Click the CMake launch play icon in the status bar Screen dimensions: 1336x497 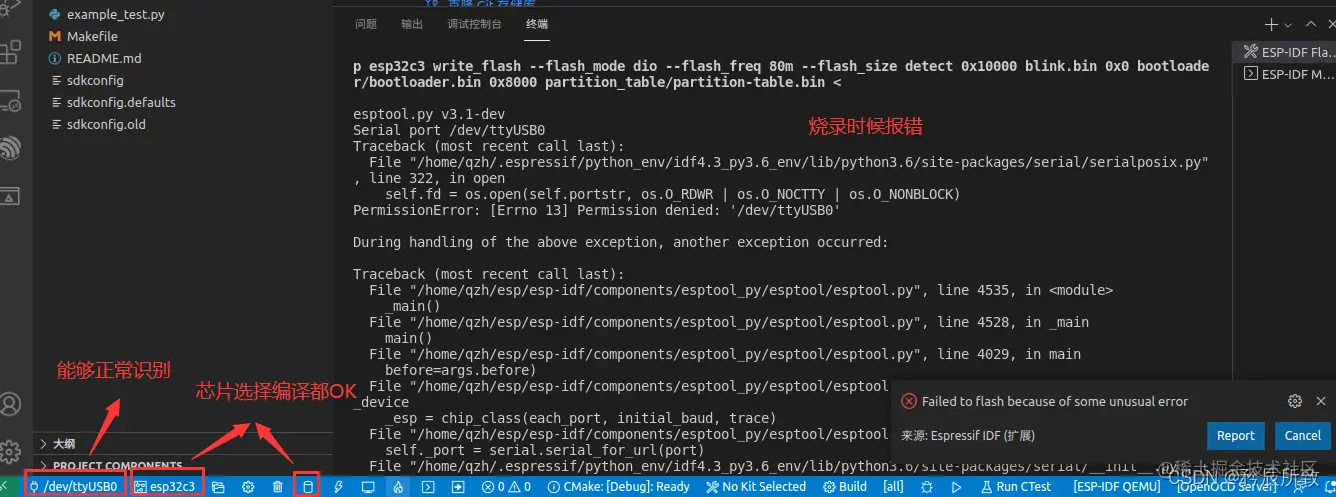(x=956, y=487)
